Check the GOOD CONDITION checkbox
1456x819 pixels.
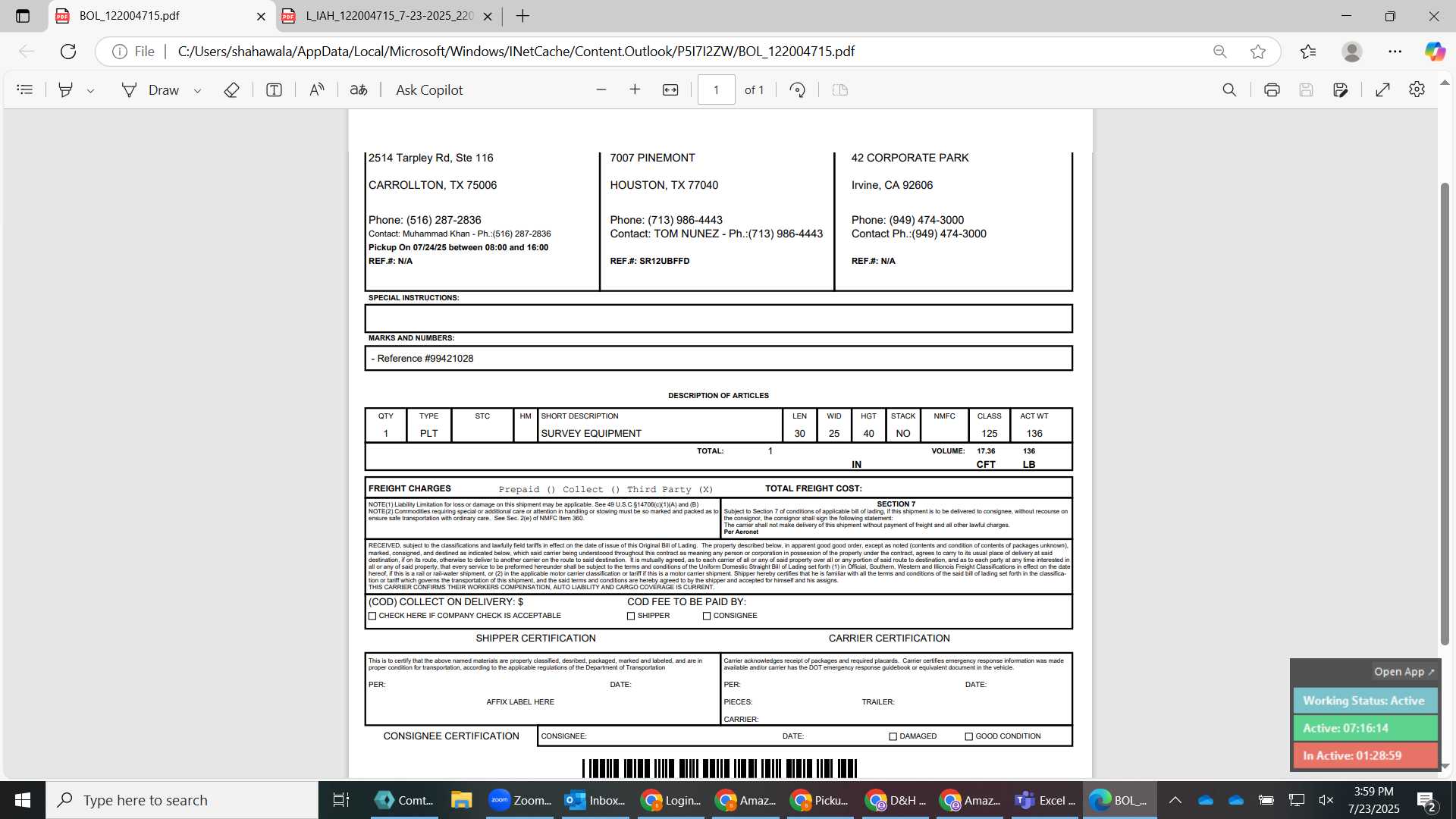pyautogui.click(x=969, y=736)
